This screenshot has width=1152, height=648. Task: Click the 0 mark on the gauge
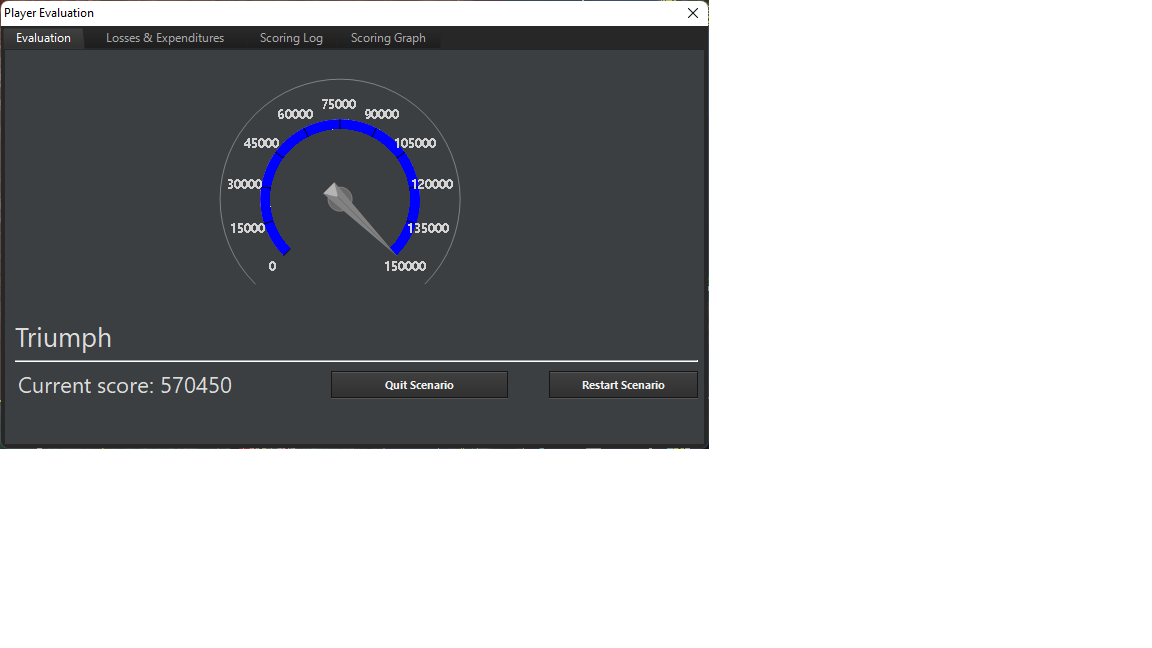click(271, 266)
